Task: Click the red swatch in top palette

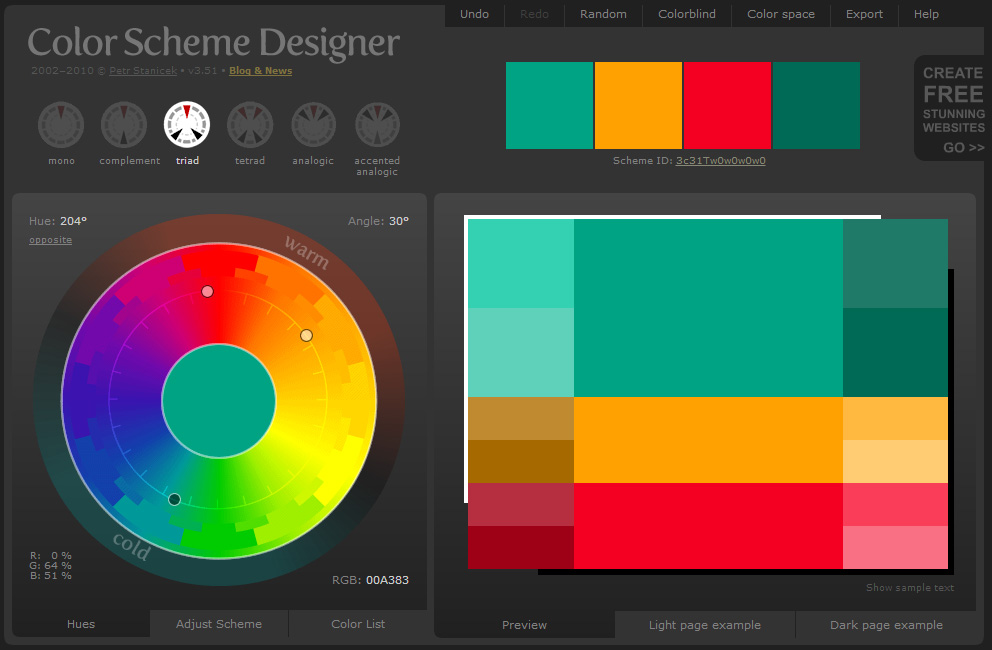Action: click(728, 106)
